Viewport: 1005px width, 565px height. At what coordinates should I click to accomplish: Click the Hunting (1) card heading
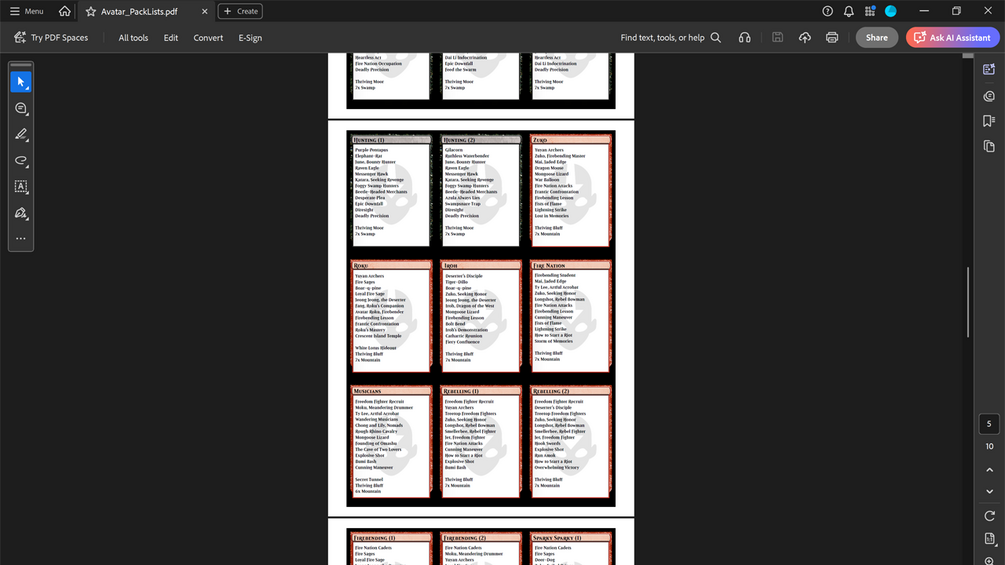[x=369, y=140]
